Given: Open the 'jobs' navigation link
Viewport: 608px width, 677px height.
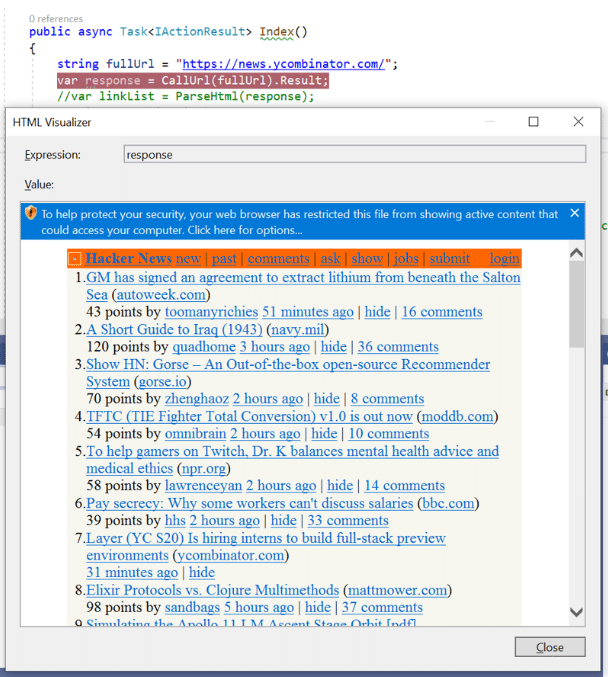Looking at the screenshot, I should tap(406, 259).
